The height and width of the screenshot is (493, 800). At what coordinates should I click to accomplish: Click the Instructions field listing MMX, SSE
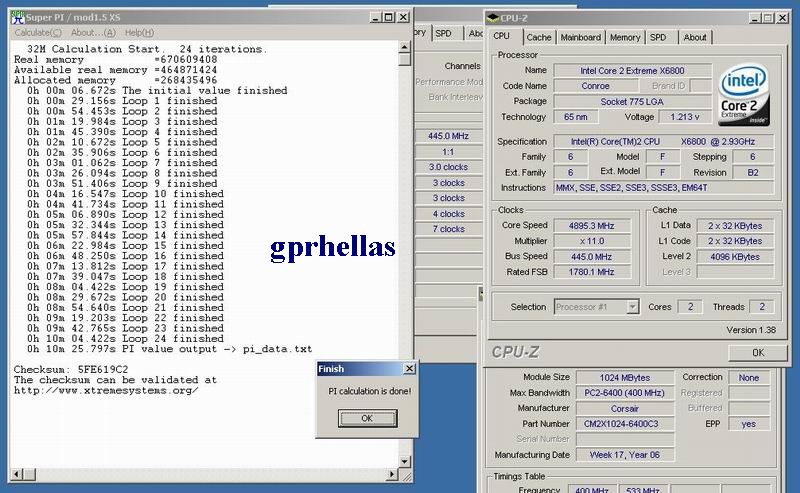664,188
